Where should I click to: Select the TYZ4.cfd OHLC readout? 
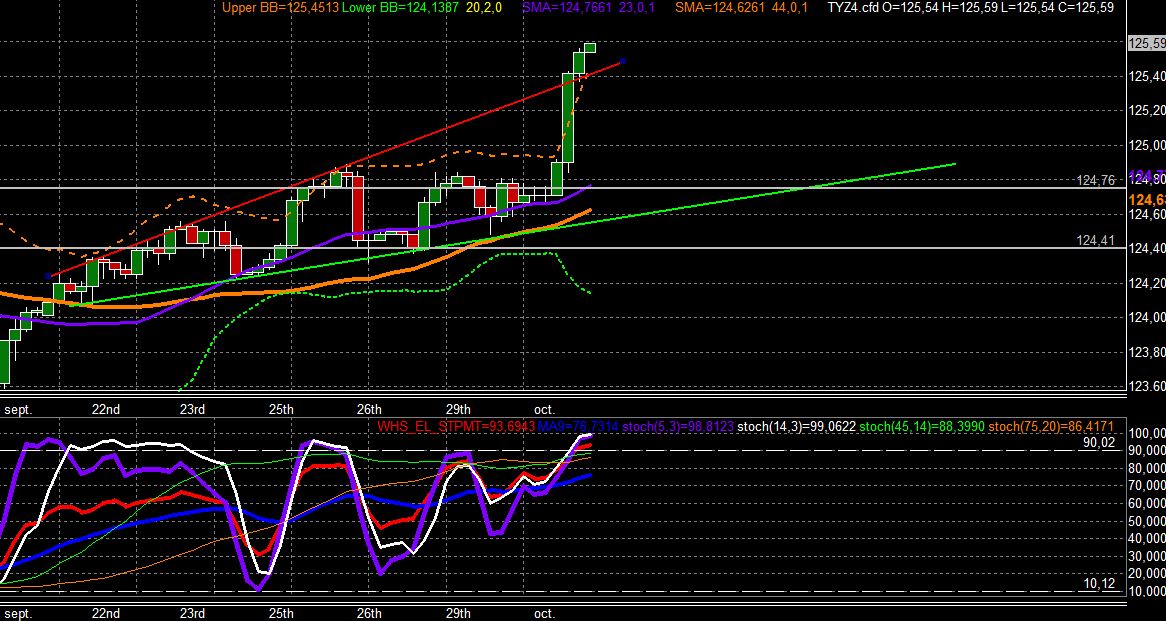click(971, 7)
